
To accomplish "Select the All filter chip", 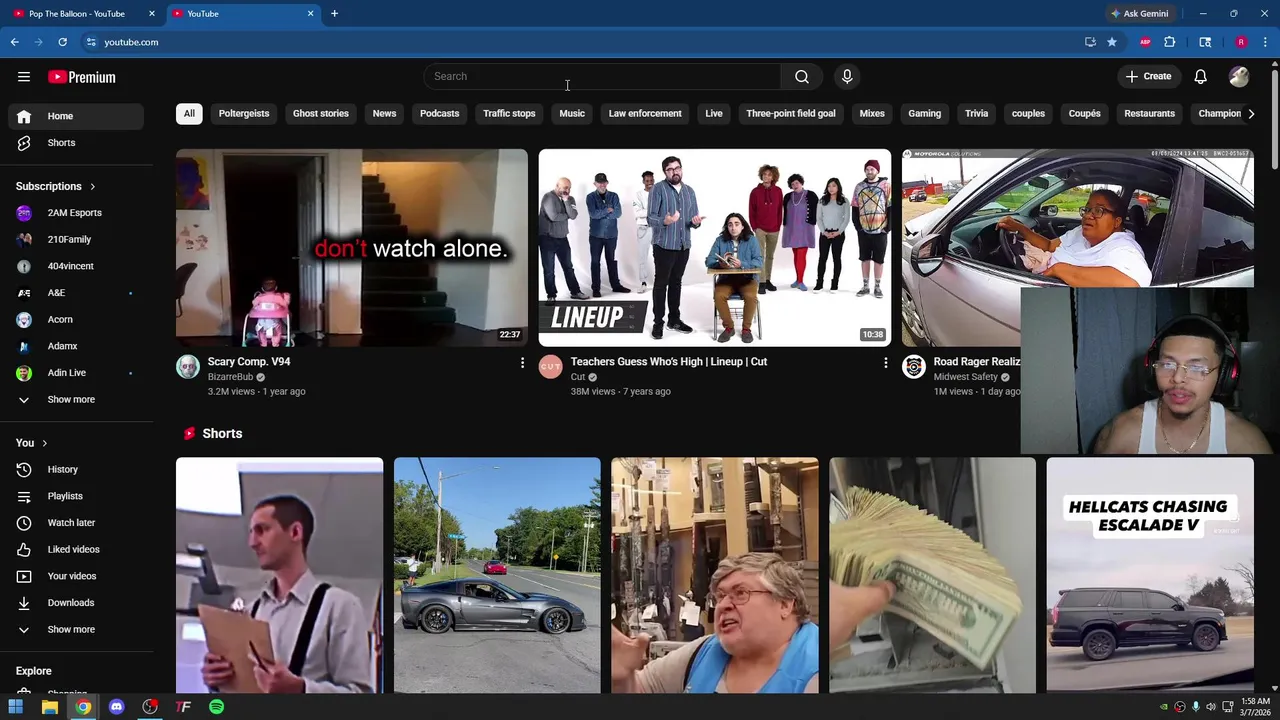I will [x=189, y=114].
